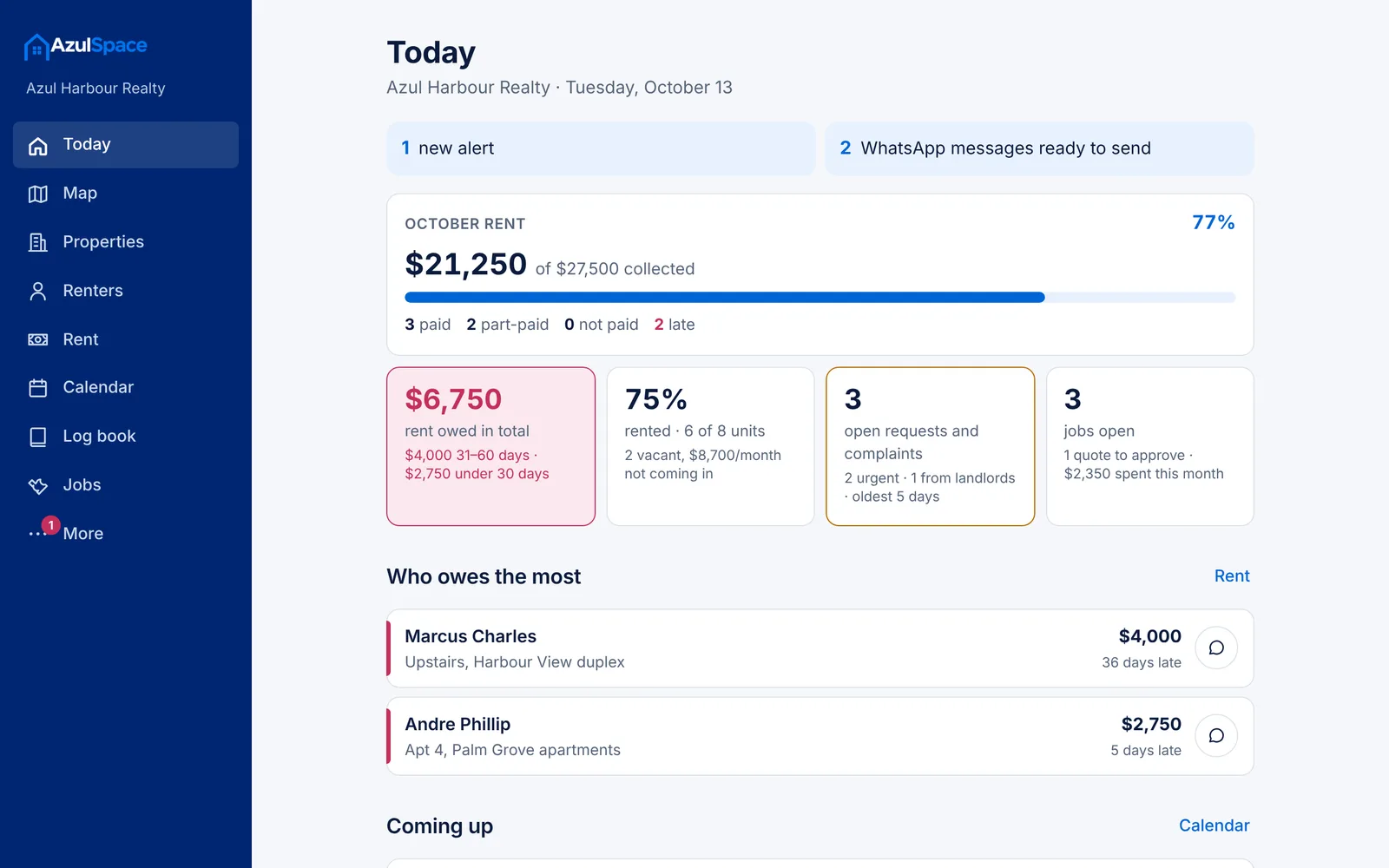Click the '$2,750' amount for Andre Phillip

[1151, 724]
